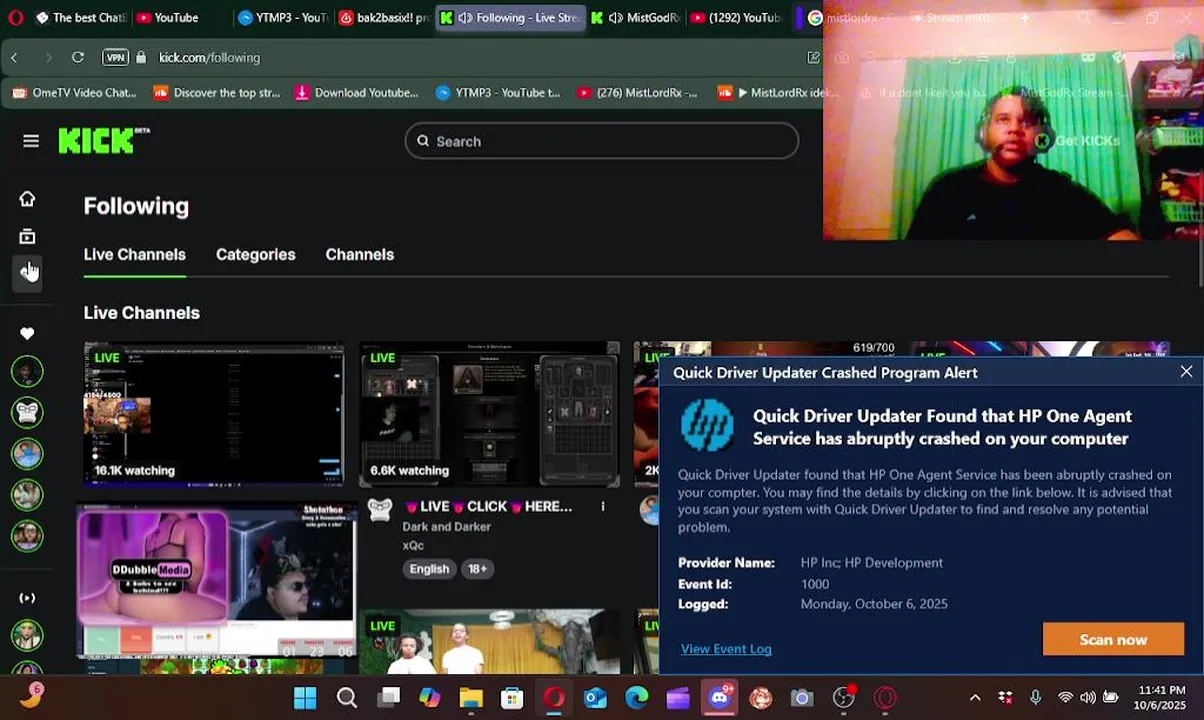The image size is (1204, 720).
Task: Open Camera app from the taskbar
Action: point(802,698)
